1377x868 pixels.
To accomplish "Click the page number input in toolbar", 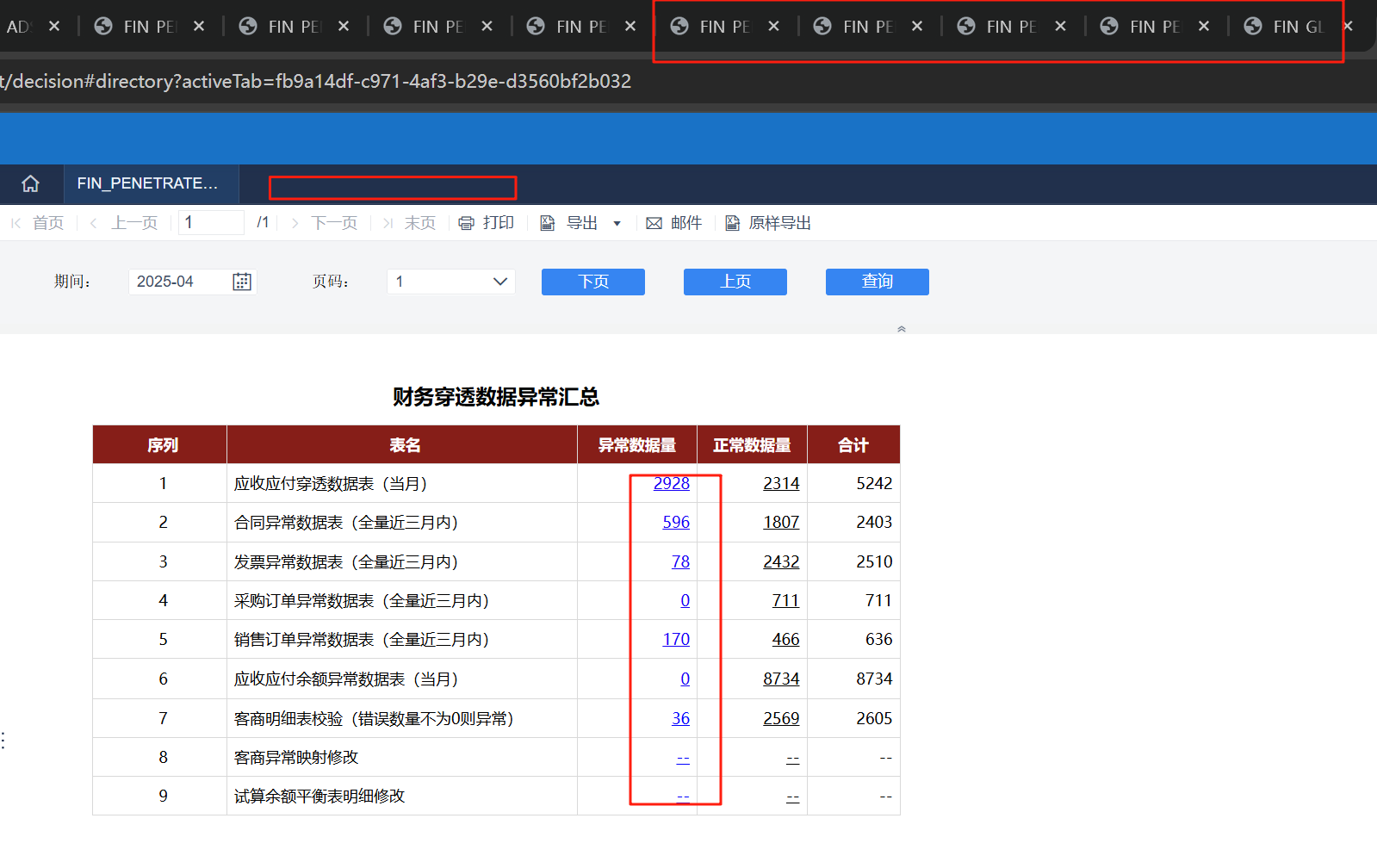I will tap(211, 223).
